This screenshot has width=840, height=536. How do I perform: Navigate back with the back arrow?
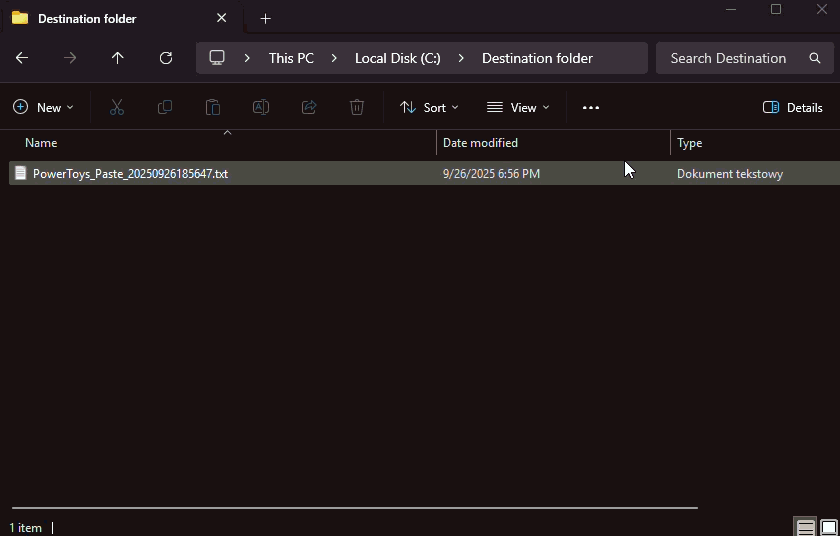click(x=22, y=58)
